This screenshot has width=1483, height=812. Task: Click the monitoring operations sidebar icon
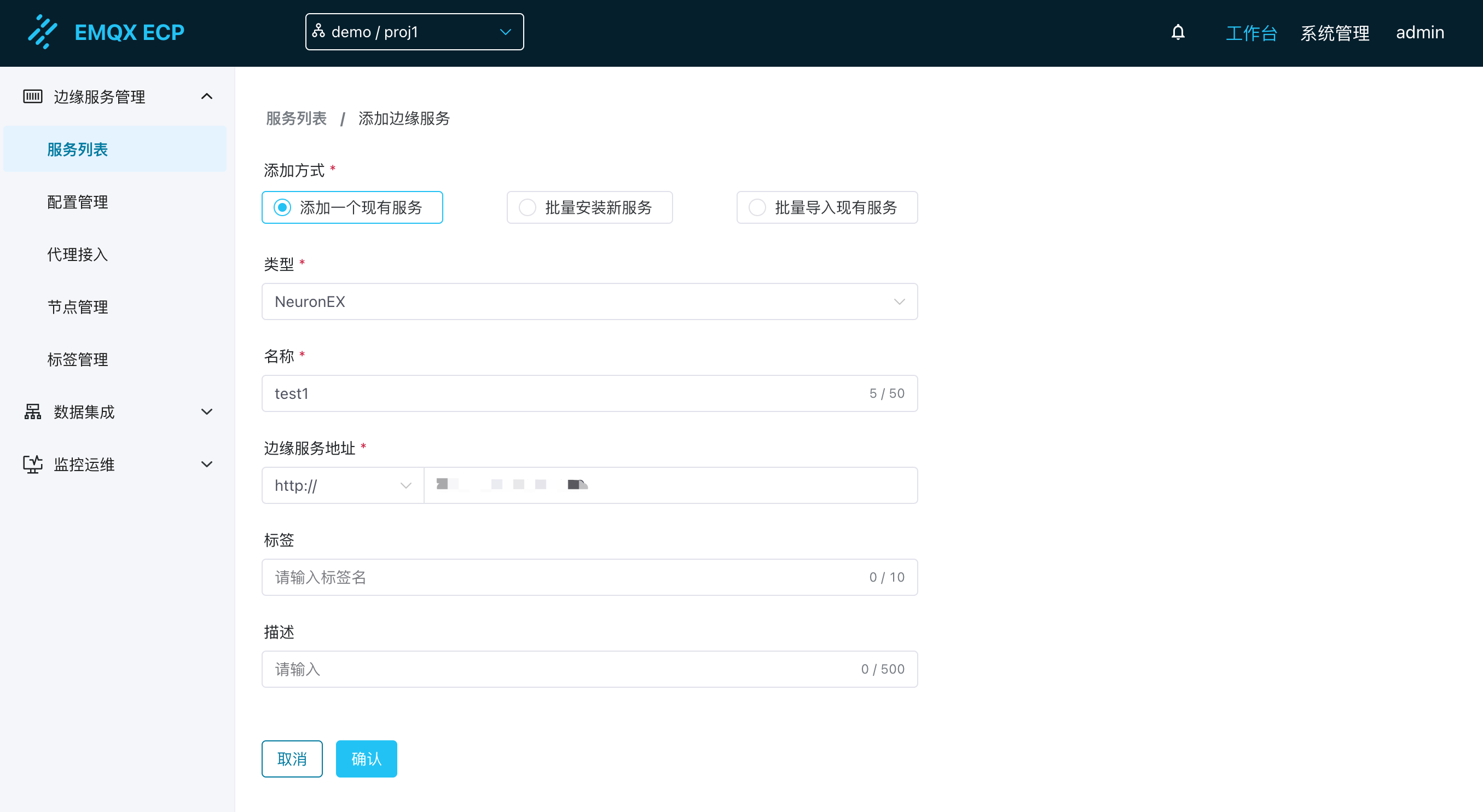(x=33, y=464)
